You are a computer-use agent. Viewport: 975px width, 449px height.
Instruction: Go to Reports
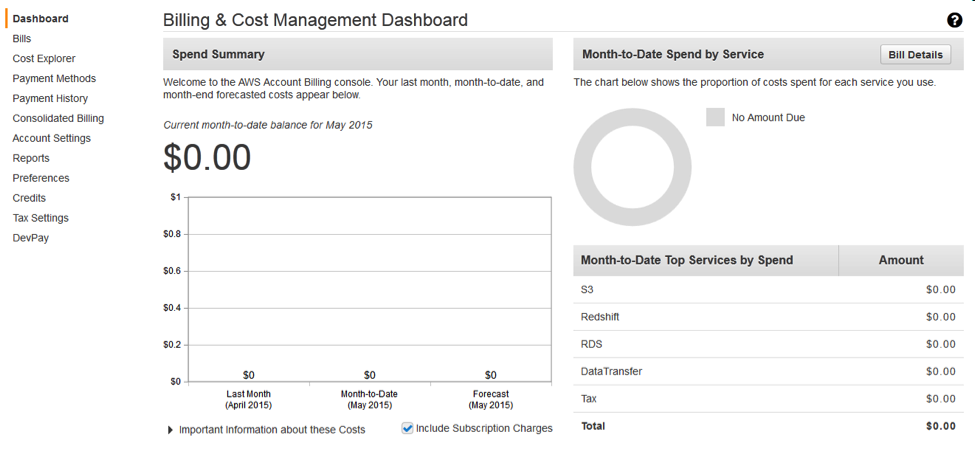[31, 158]
